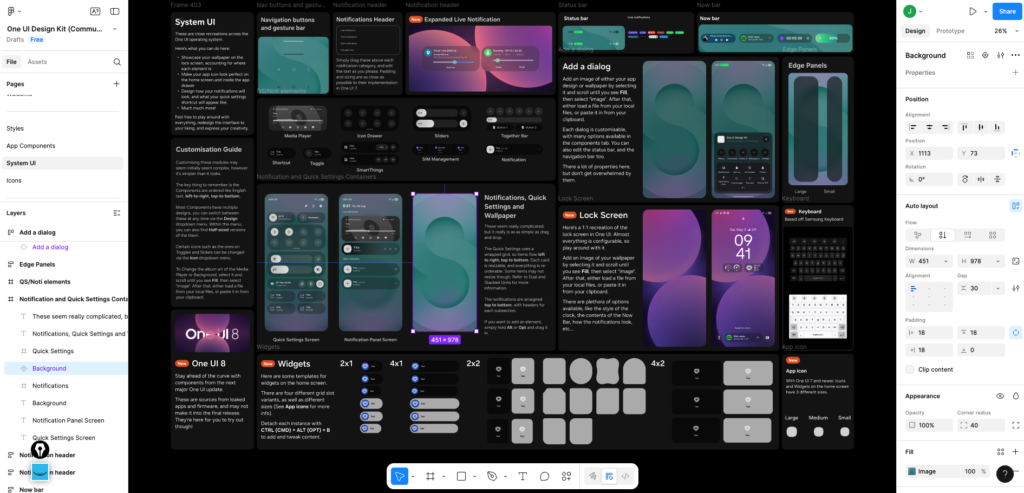
Task: Select the Rectangle shape tool
Action: [461, 476]
